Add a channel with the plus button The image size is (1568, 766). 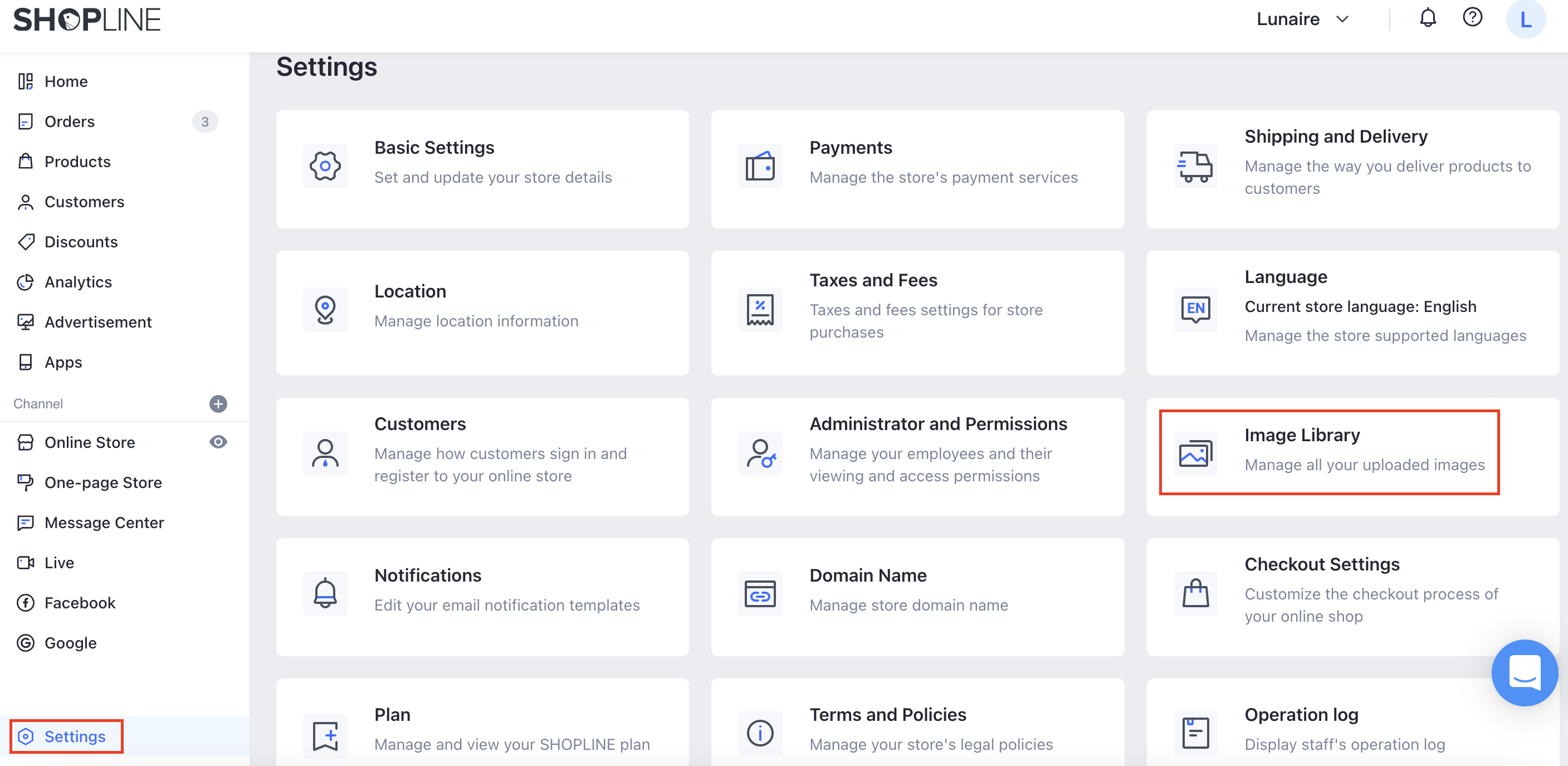pos(218,403)
